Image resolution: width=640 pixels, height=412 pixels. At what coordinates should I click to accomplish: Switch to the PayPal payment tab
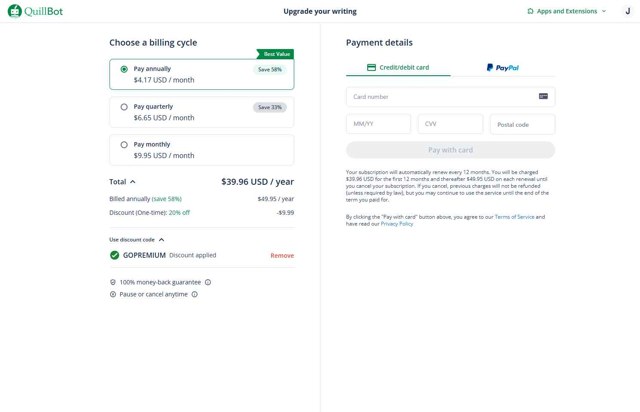click(x=503, y=68)
